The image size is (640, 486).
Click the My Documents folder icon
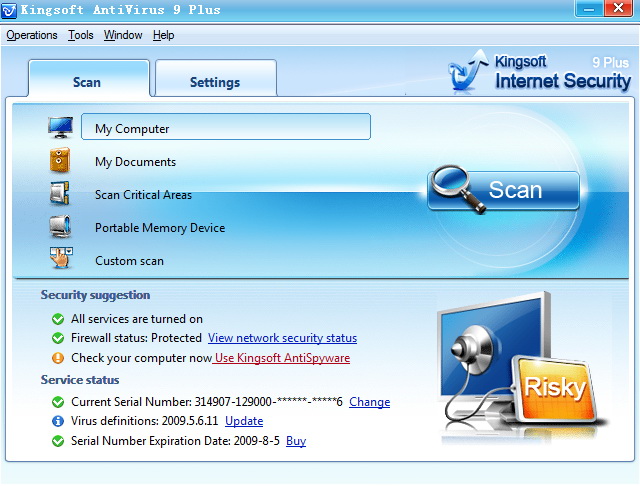pyautogui.click(x=60, y=160)
